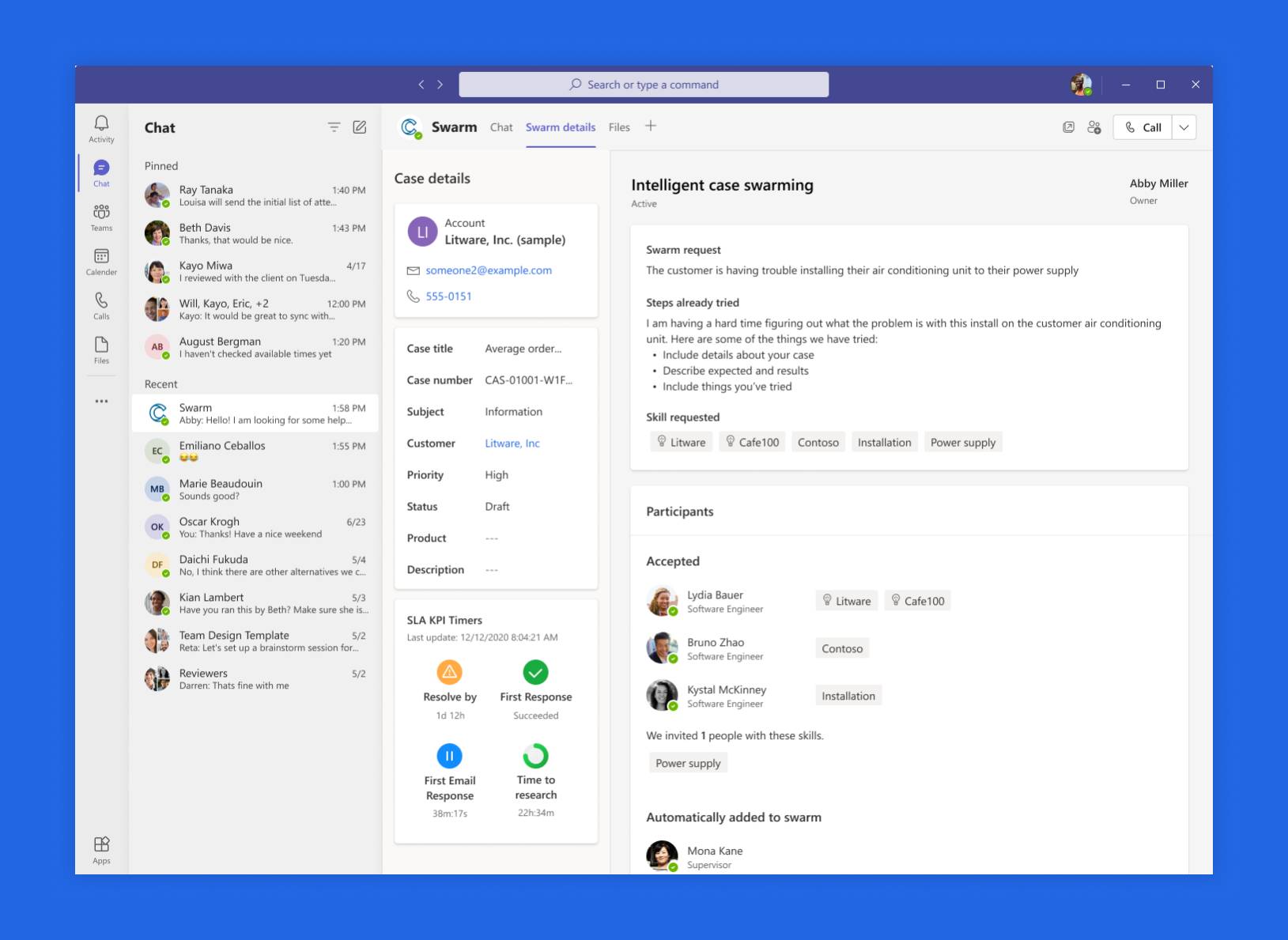This screenshot has width=1288, height=940.
Task: Go back with the left arrow
Action: 421,85
